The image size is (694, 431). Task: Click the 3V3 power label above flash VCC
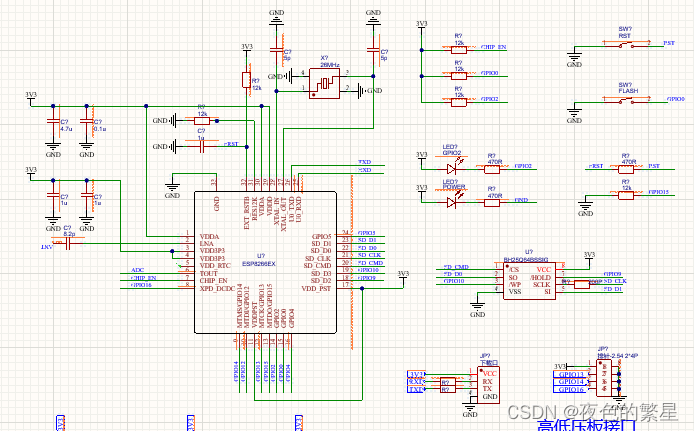coord(589,255)
